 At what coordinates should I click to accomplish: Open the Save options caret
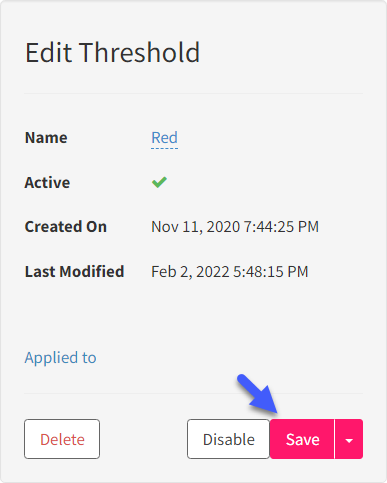pyautogui.click(x=349, y=439)
